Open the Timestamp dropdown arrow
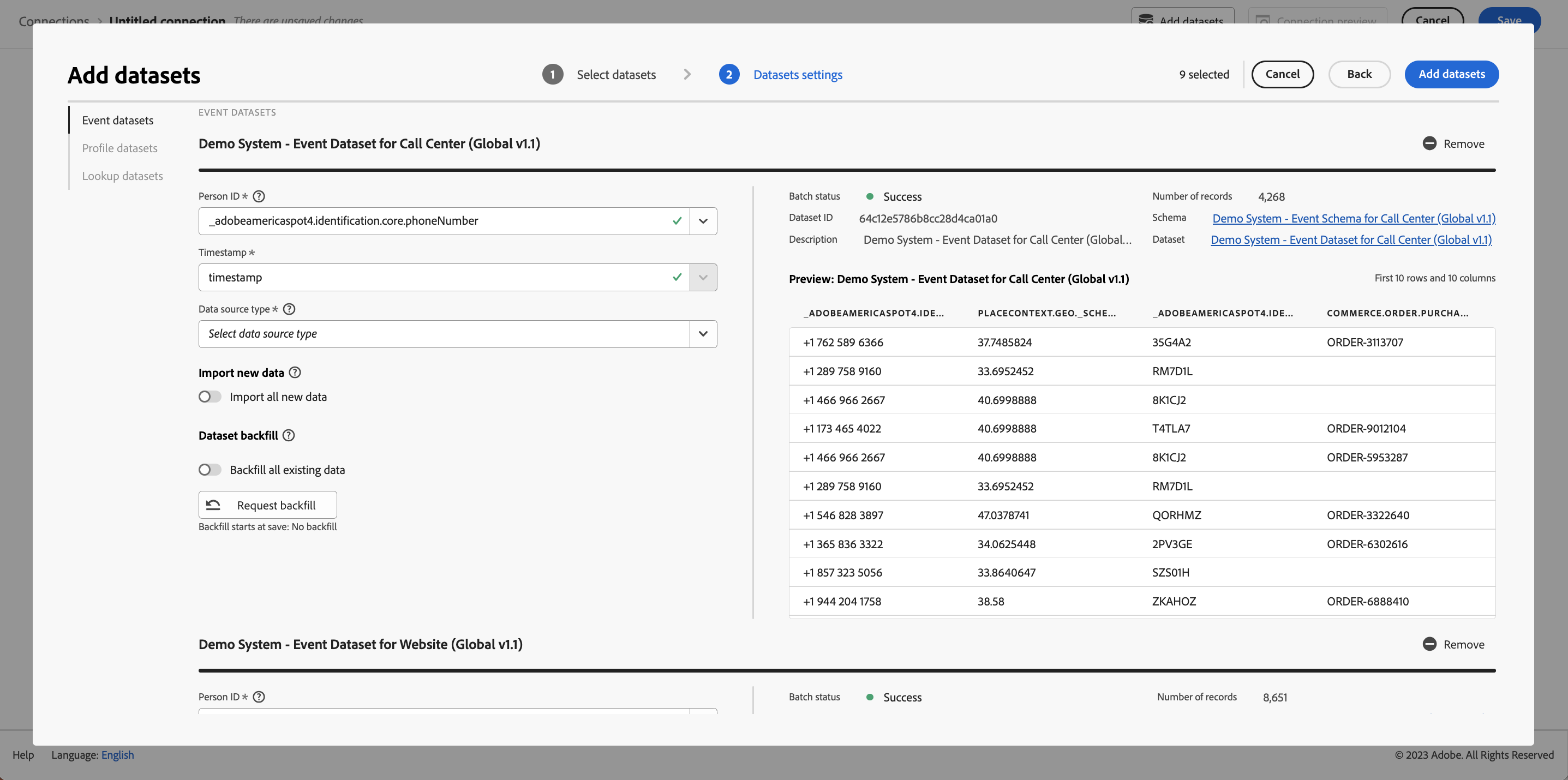The height and width of the screenshot is (780, 1568). (703, 278)
